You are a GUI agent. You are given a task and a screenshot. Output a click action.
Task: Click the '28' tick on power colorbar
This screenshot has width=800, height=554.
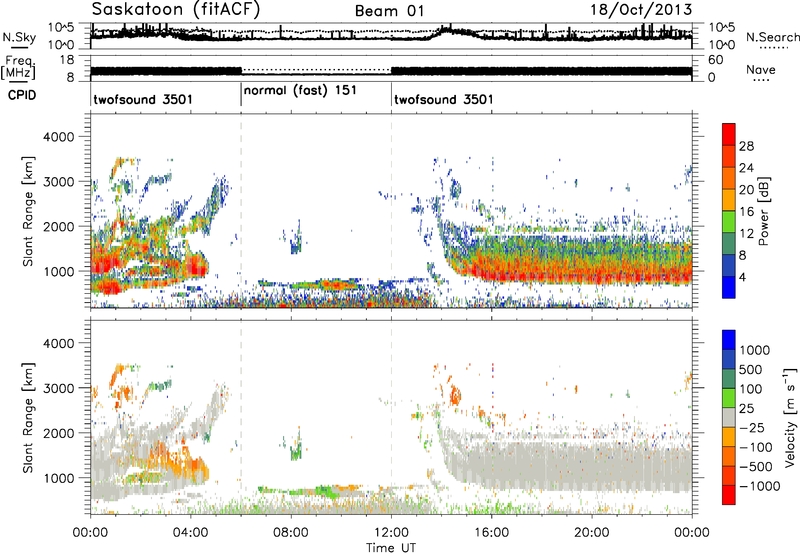pos(746,146)
